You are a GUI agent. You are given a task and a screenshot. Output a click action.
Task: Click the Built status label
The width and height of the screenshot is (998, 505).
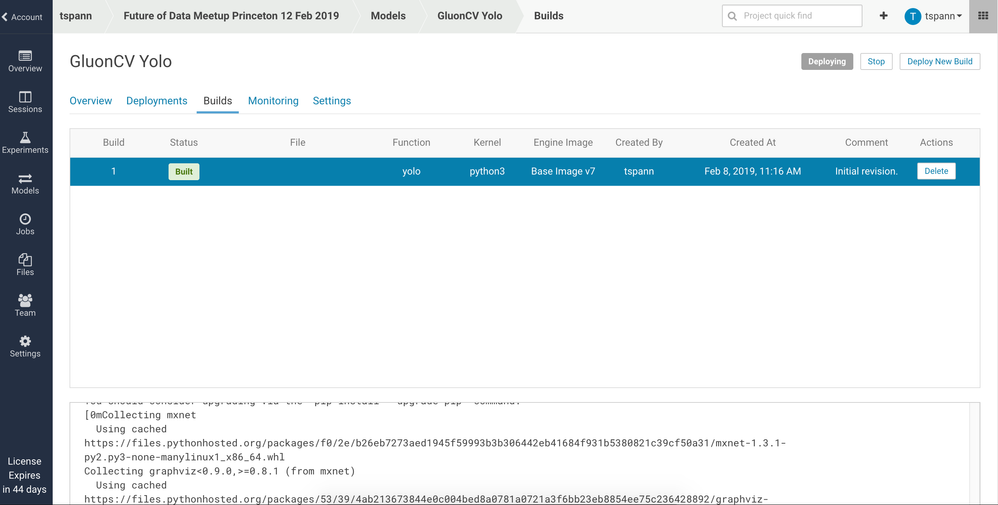184,172
